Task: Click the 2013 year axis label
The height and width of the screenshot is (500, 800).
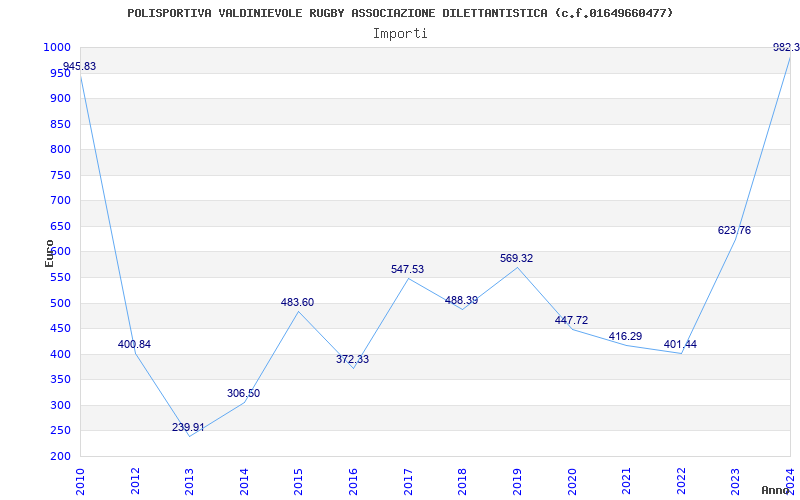Action: click(x=189, y=481)
